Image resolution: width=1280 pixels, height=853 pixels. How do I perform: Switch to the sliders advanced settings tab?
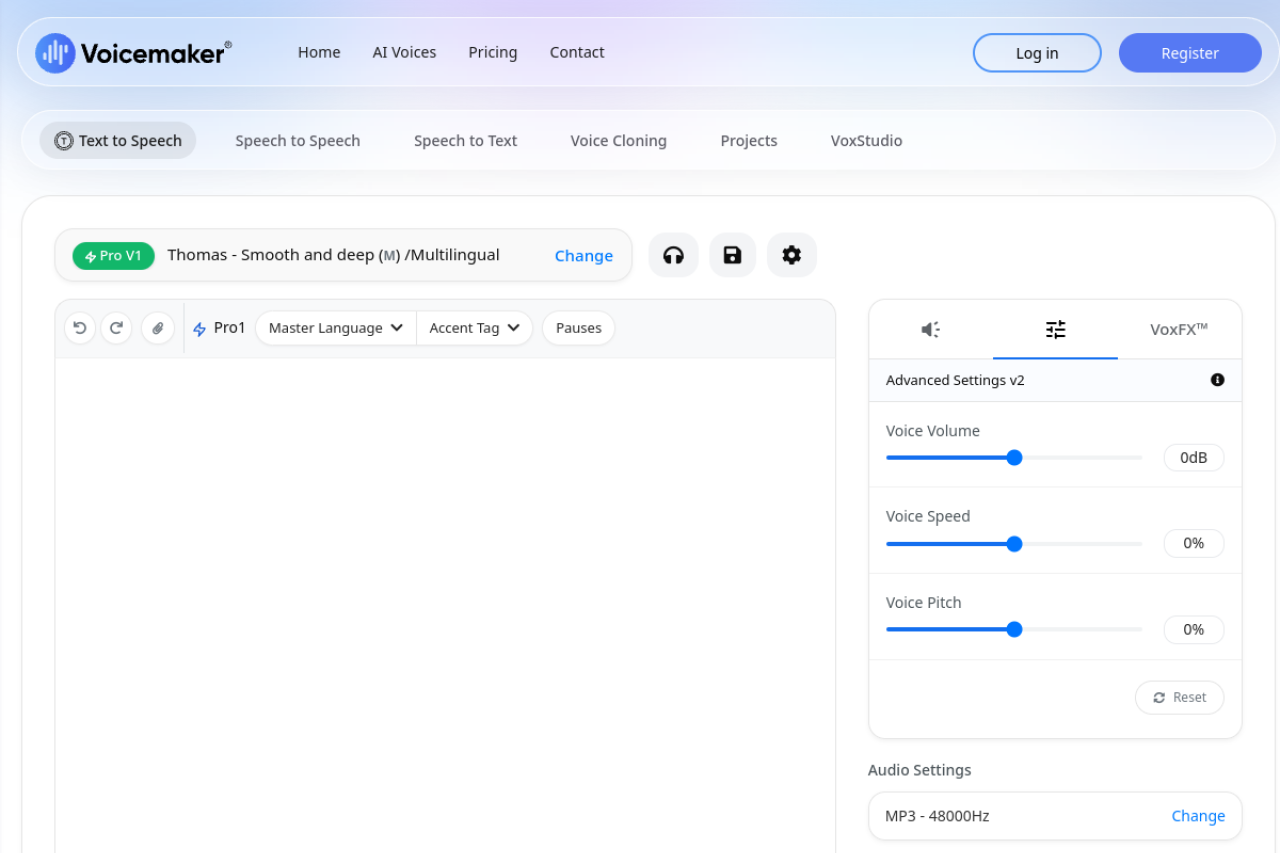click(x=1055, y=329)
